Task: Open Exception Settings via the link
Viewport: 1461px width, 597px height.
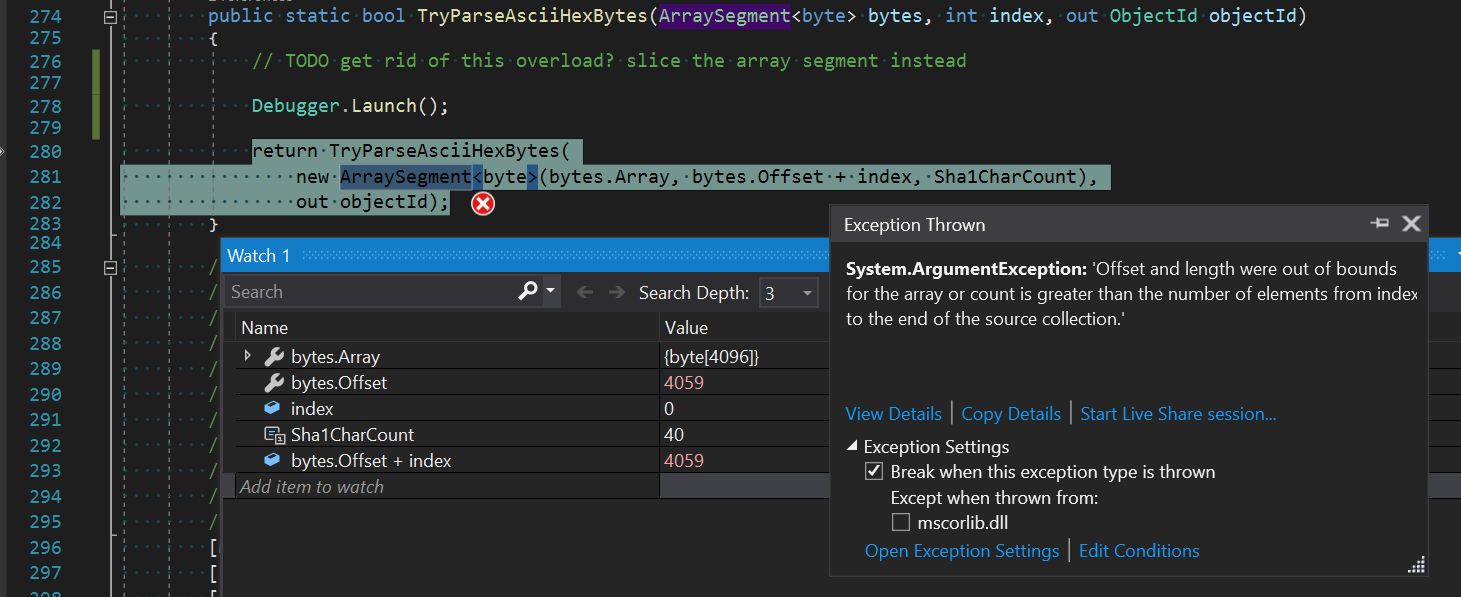Action: (x=961, y=550)
